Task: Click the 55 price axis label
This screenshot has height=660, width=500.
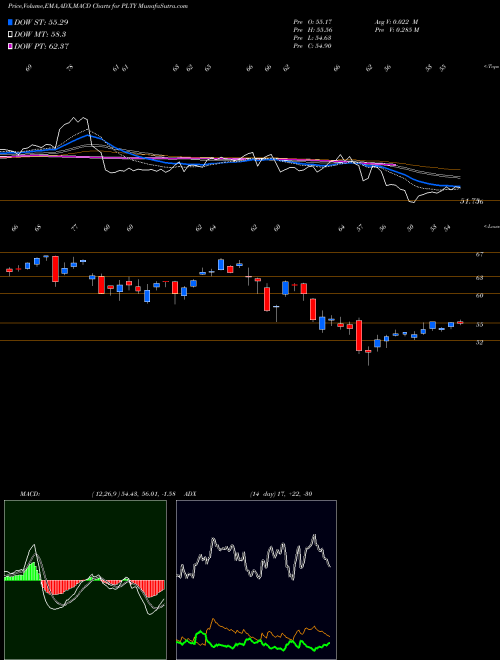Action: pos(479,325)
